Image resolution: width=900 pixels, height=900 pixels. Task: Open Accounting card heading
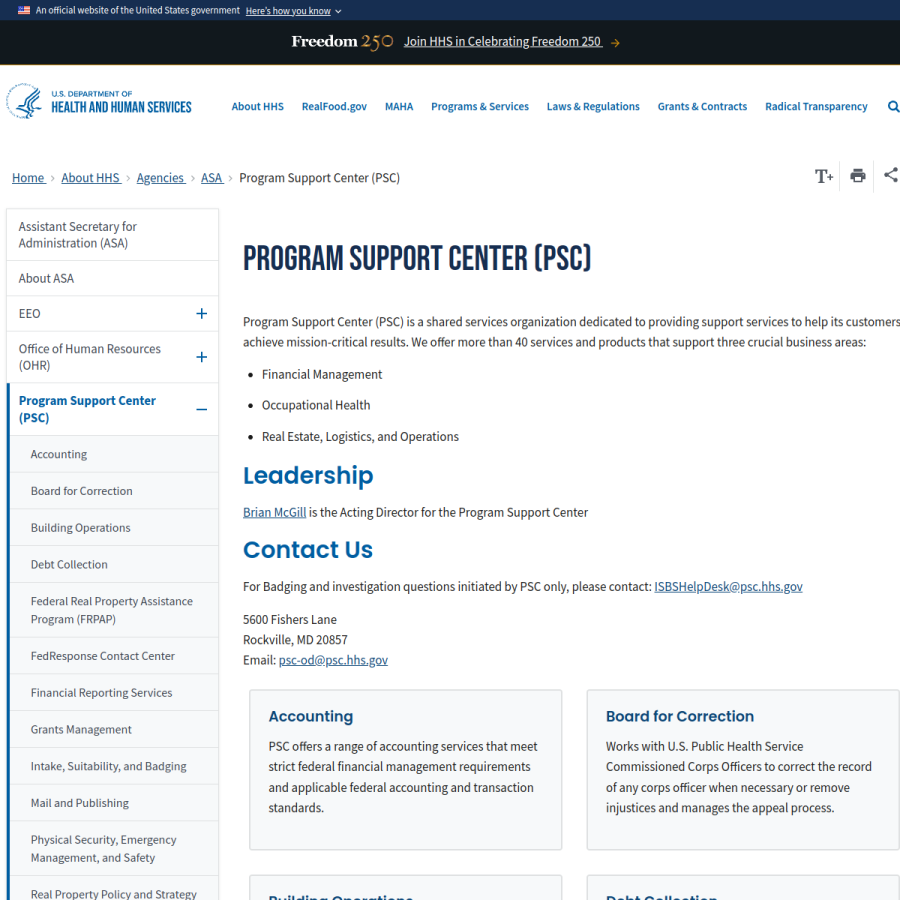tap(311, 716)
